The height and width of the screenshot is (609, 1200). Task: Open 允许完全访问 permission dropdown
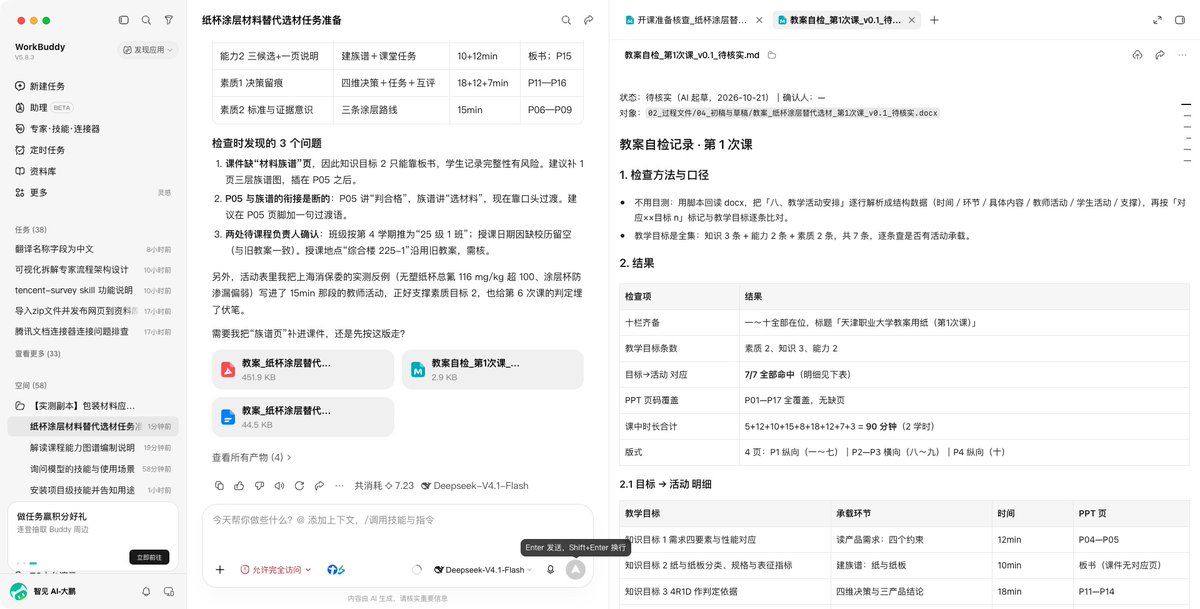tap(276, 569)
